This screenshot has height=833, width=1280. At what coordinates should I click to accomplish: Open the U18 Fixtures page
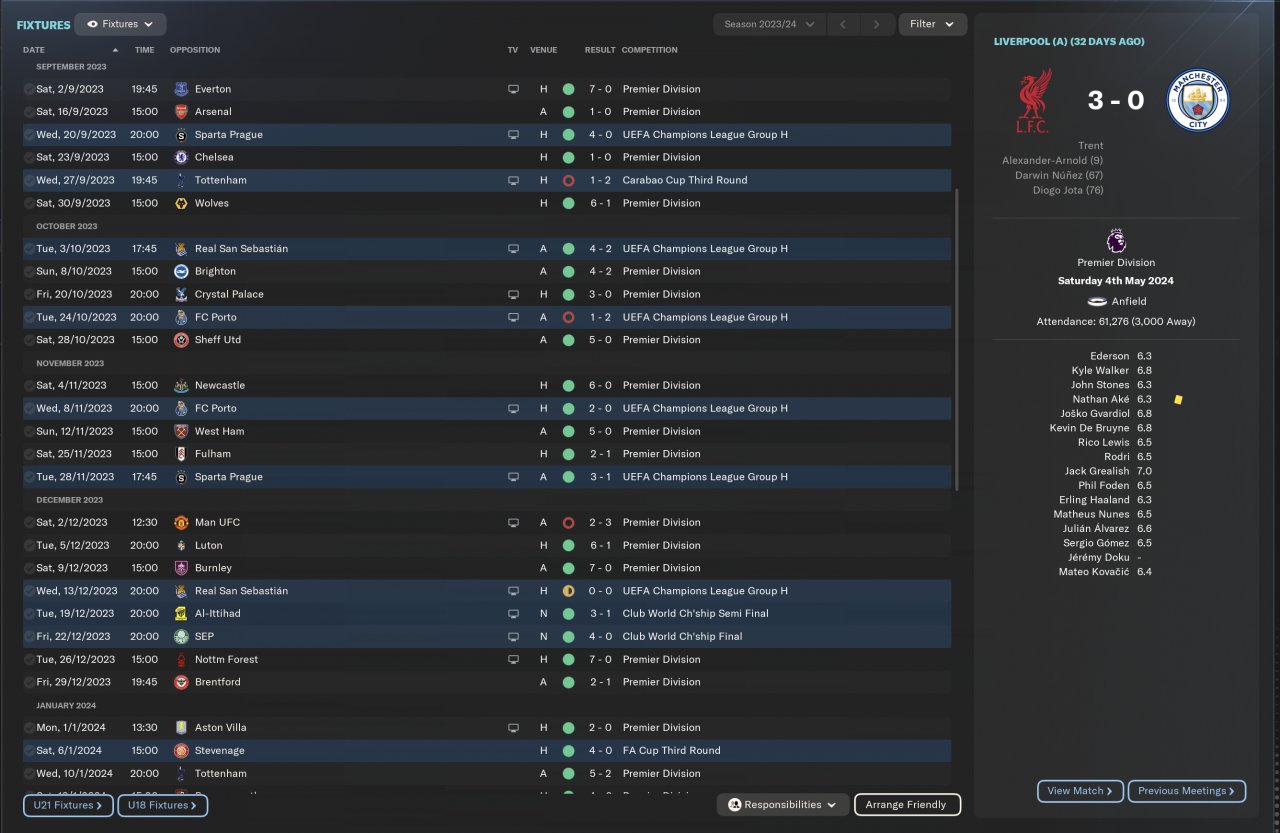click(x=163, y=805)
